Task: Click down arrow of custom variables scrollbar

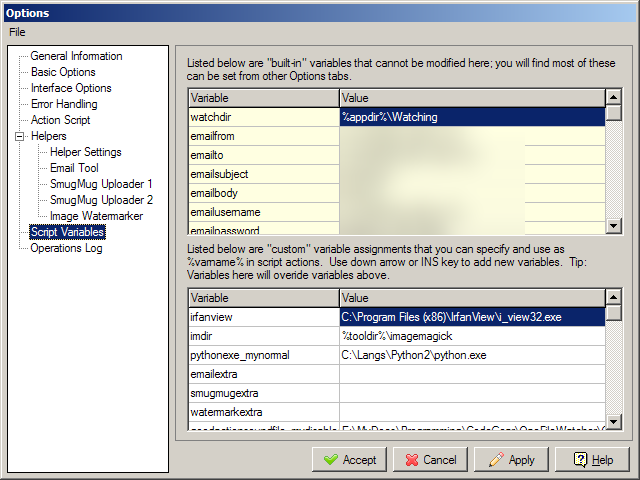Action: click(x=613, y=421)
